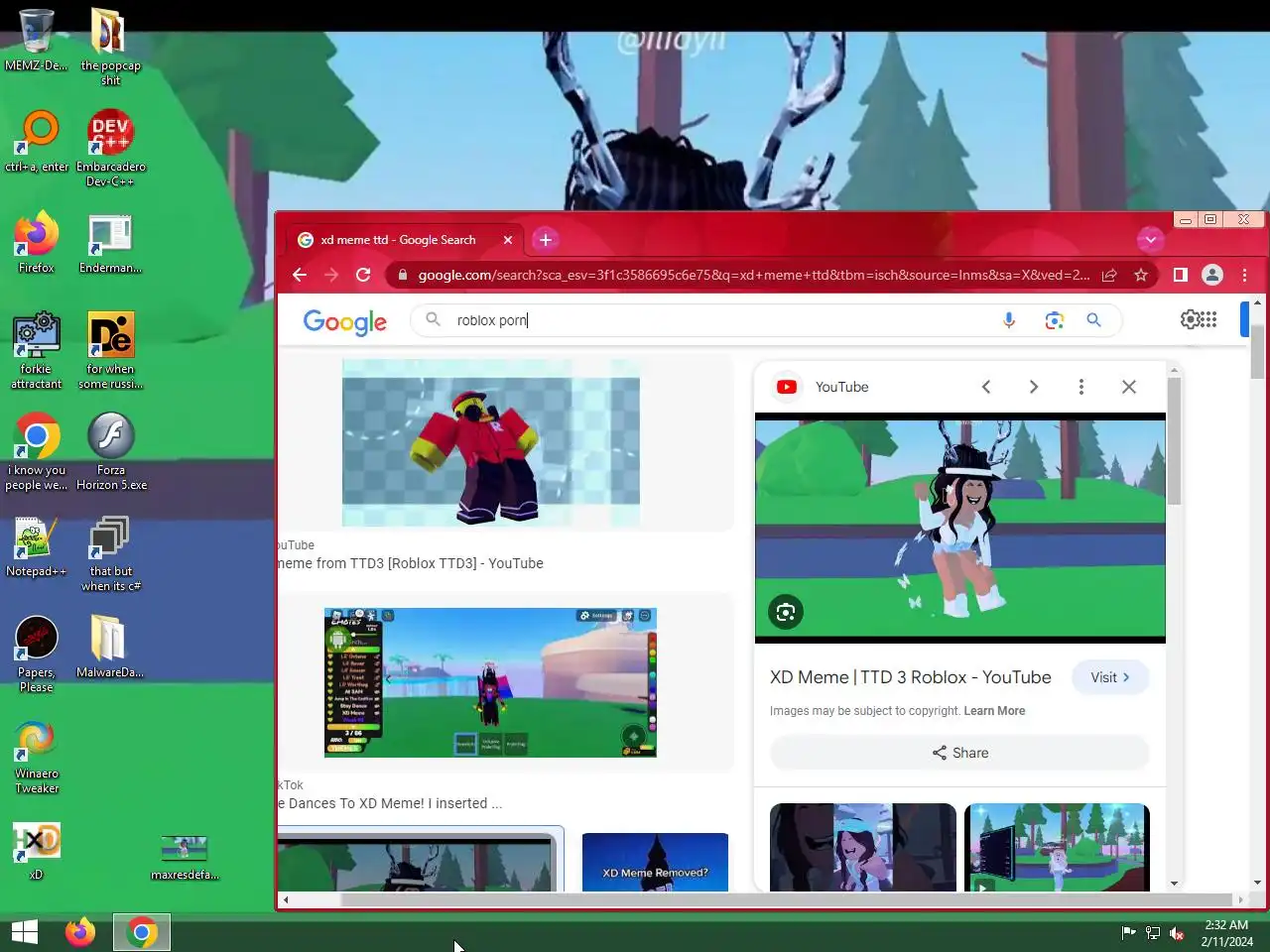
Task: Click the muted volume tray icon
Action: tap(1177, 933)
